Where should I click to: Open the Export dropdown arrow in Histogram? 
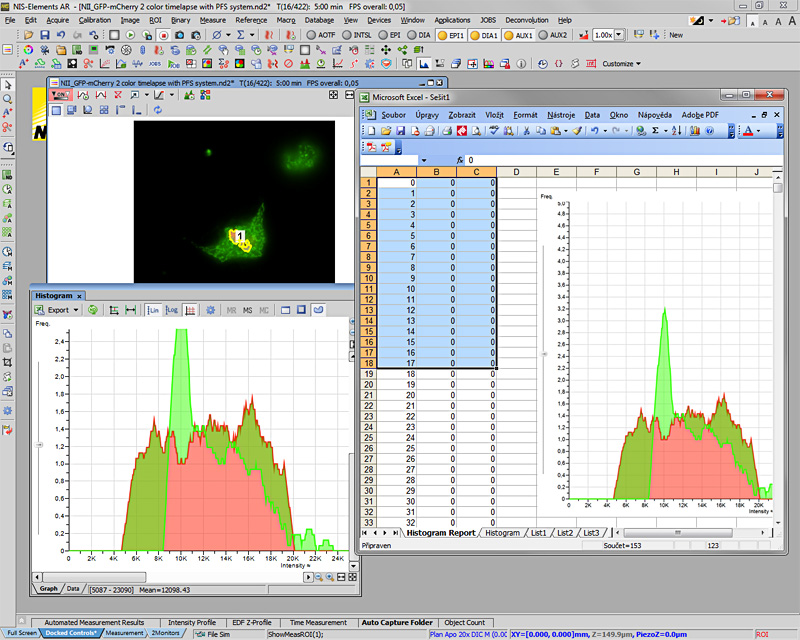point(76,310)
